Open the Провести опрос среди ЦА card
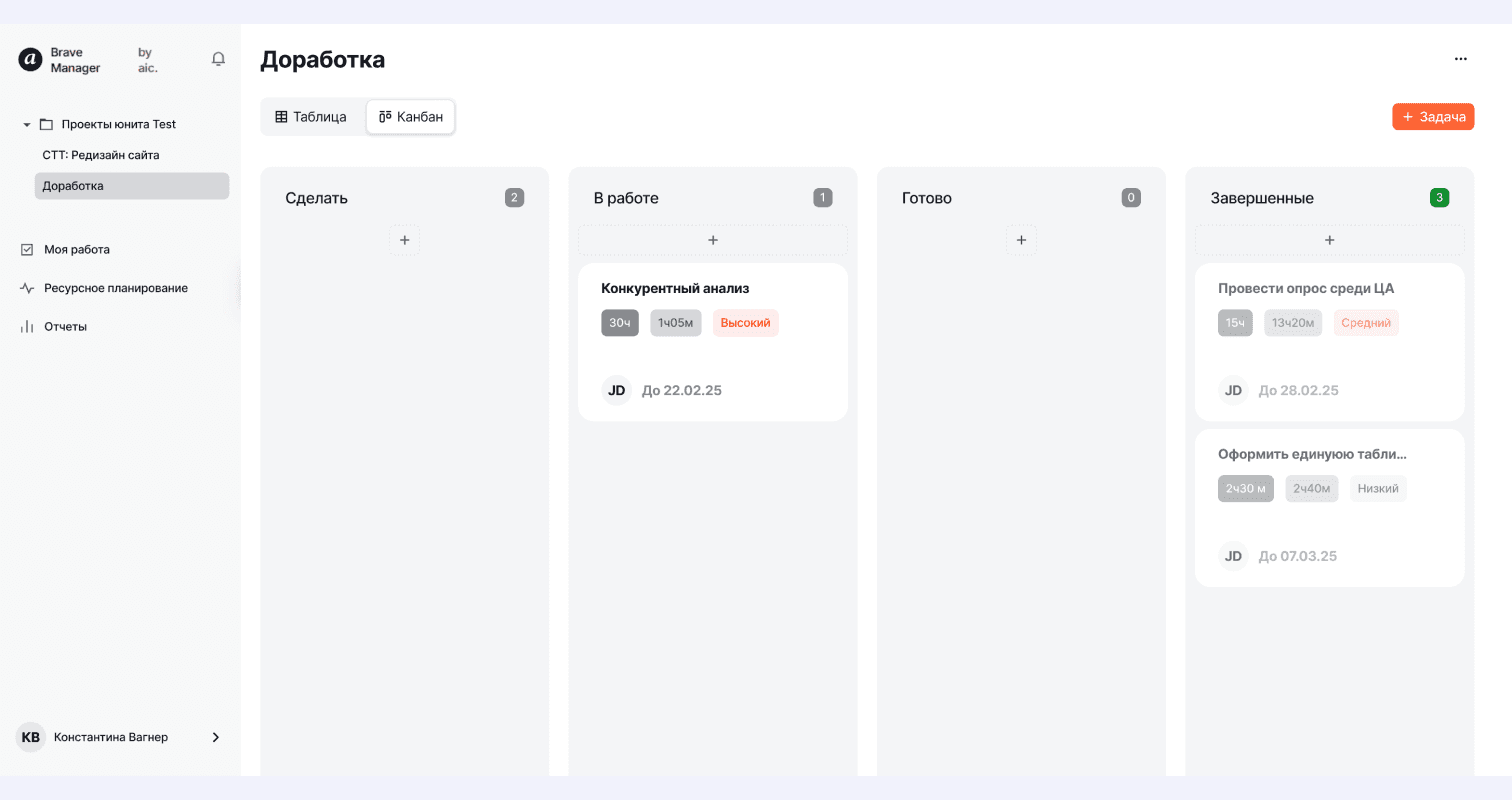This screenshot has height=800, width=1512. tap(1330, 342)
